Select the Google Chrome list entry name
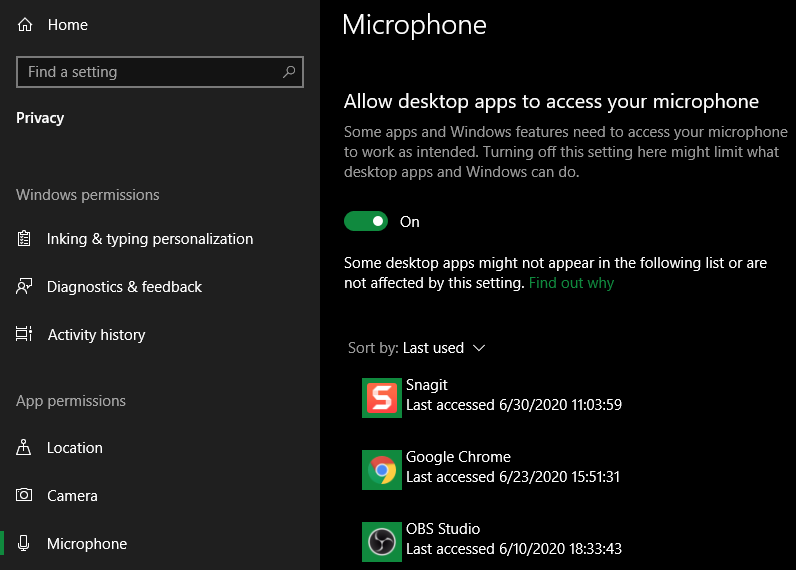This screenshot has width=796, height=570. (x=458, y=457)
